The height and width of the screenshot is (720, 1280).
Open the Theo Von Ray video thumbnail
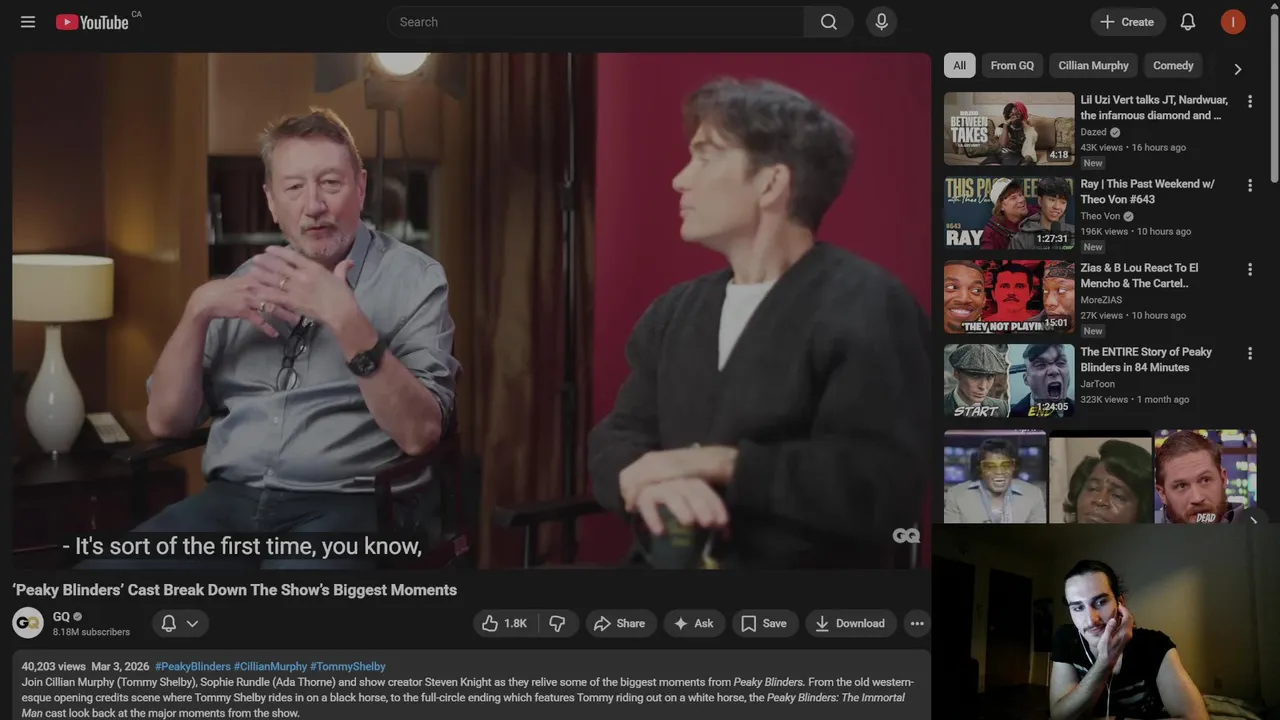coord(1009,213)
